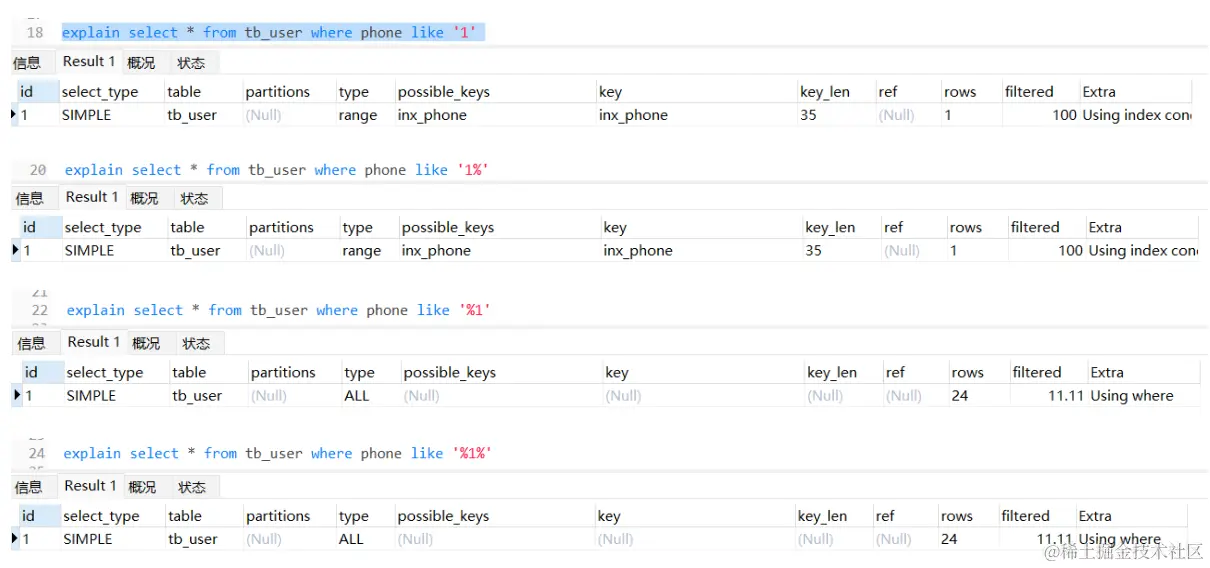1210x568 pixels.
Task: Select tb_user cell in line 18 result
Action: (x=192, y=115)
